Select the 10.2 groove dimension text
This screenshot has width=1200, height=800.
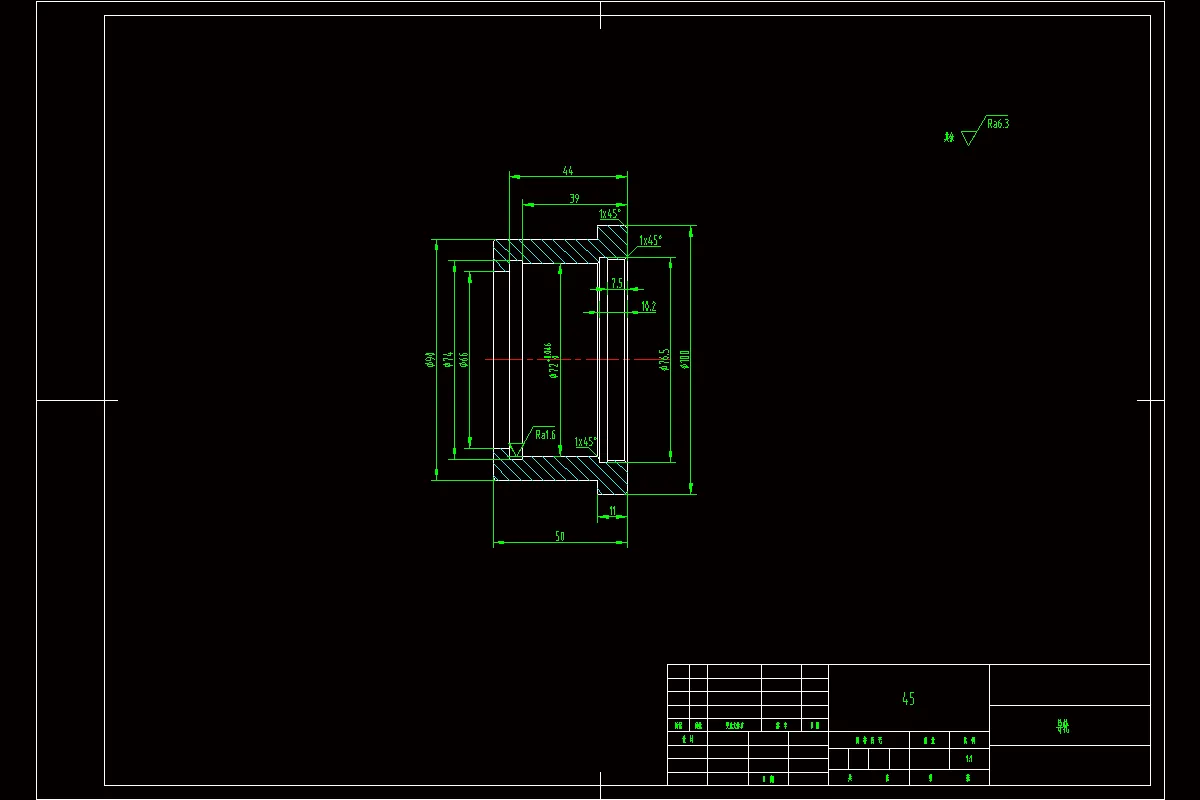(648, 307)
